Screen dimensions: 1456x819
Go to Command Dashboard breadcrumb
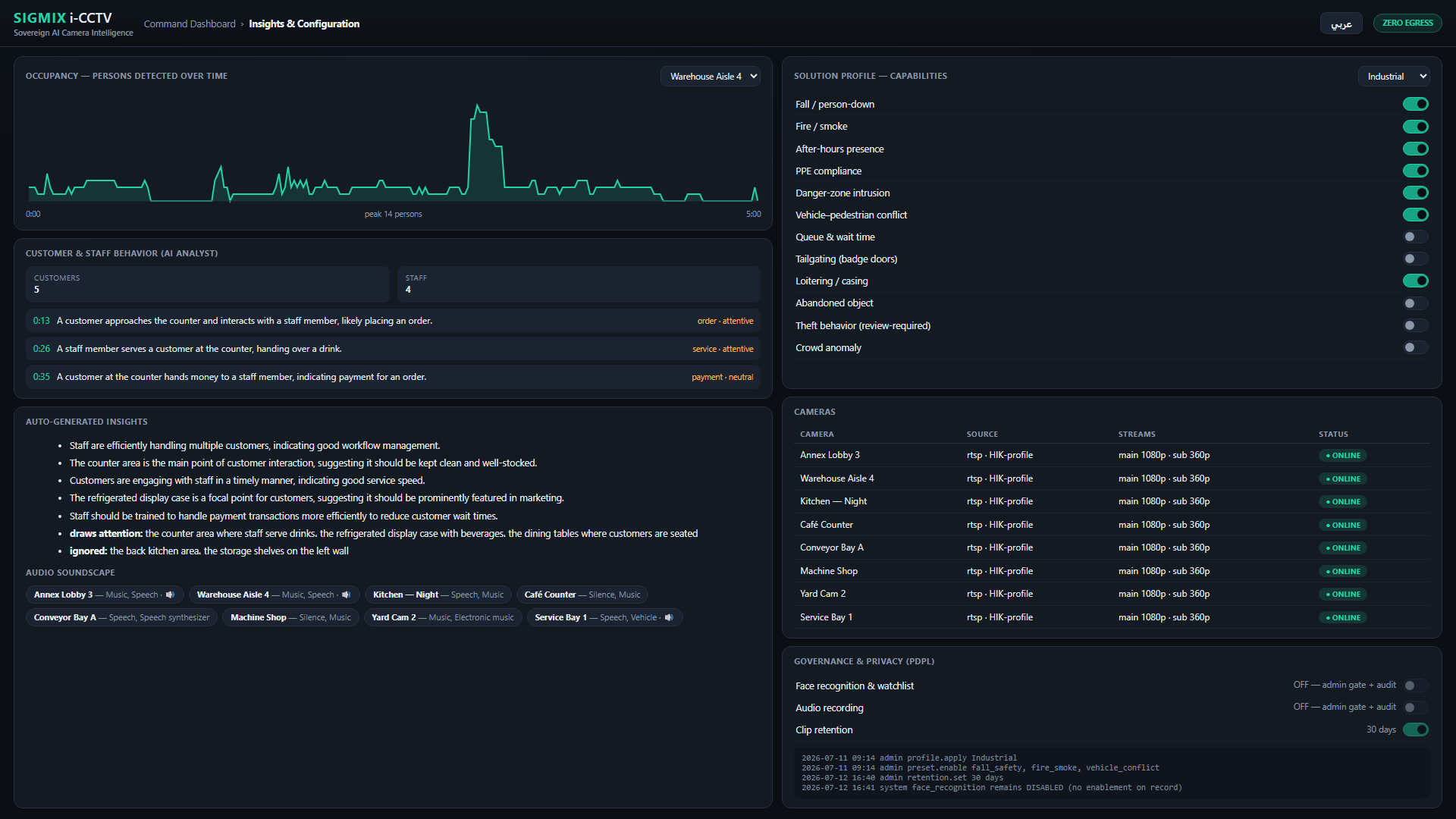click(x=190, y=24)
